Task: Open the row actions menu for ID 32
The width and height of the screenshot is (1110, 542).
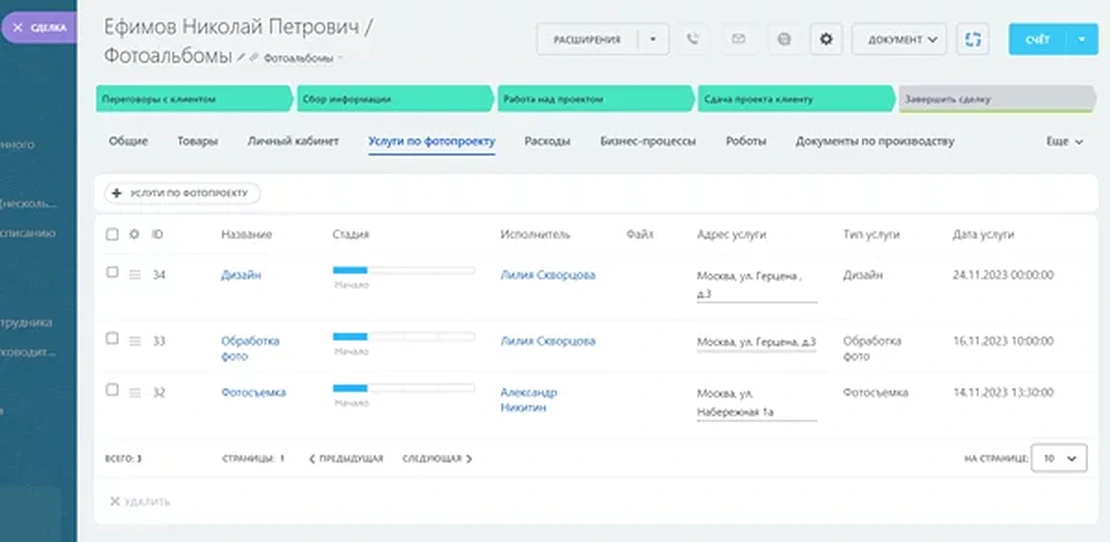Action: coord(135,393)
